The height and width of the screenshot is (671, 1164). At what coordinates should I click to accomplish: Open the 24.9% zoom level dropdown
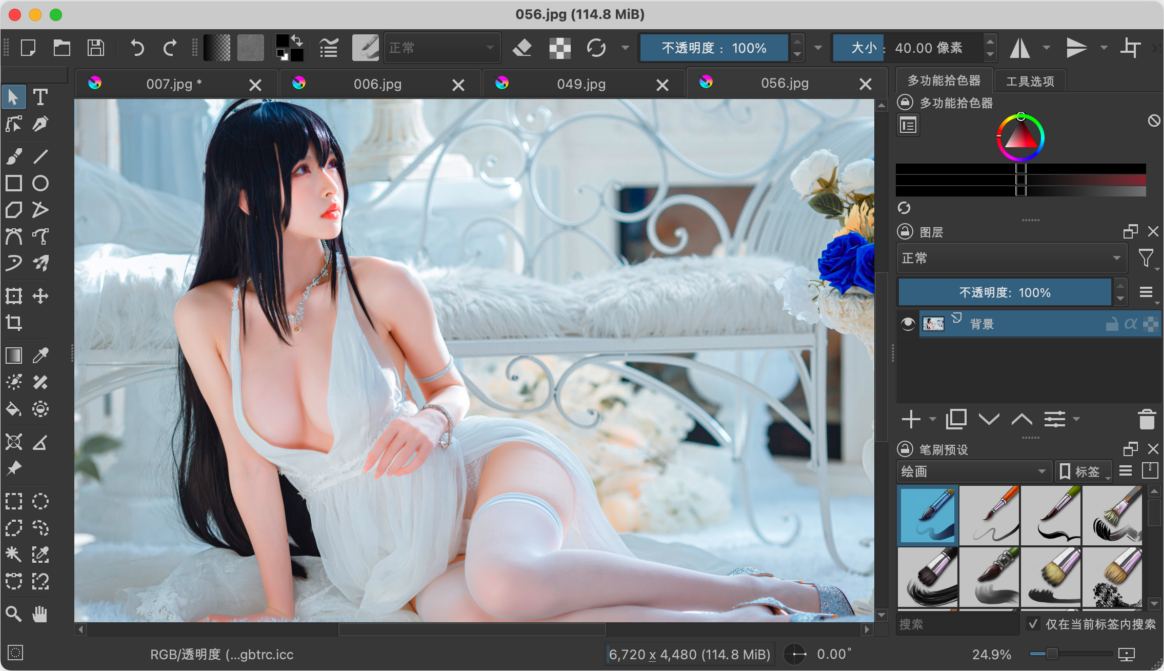click(x=992, y=655)
